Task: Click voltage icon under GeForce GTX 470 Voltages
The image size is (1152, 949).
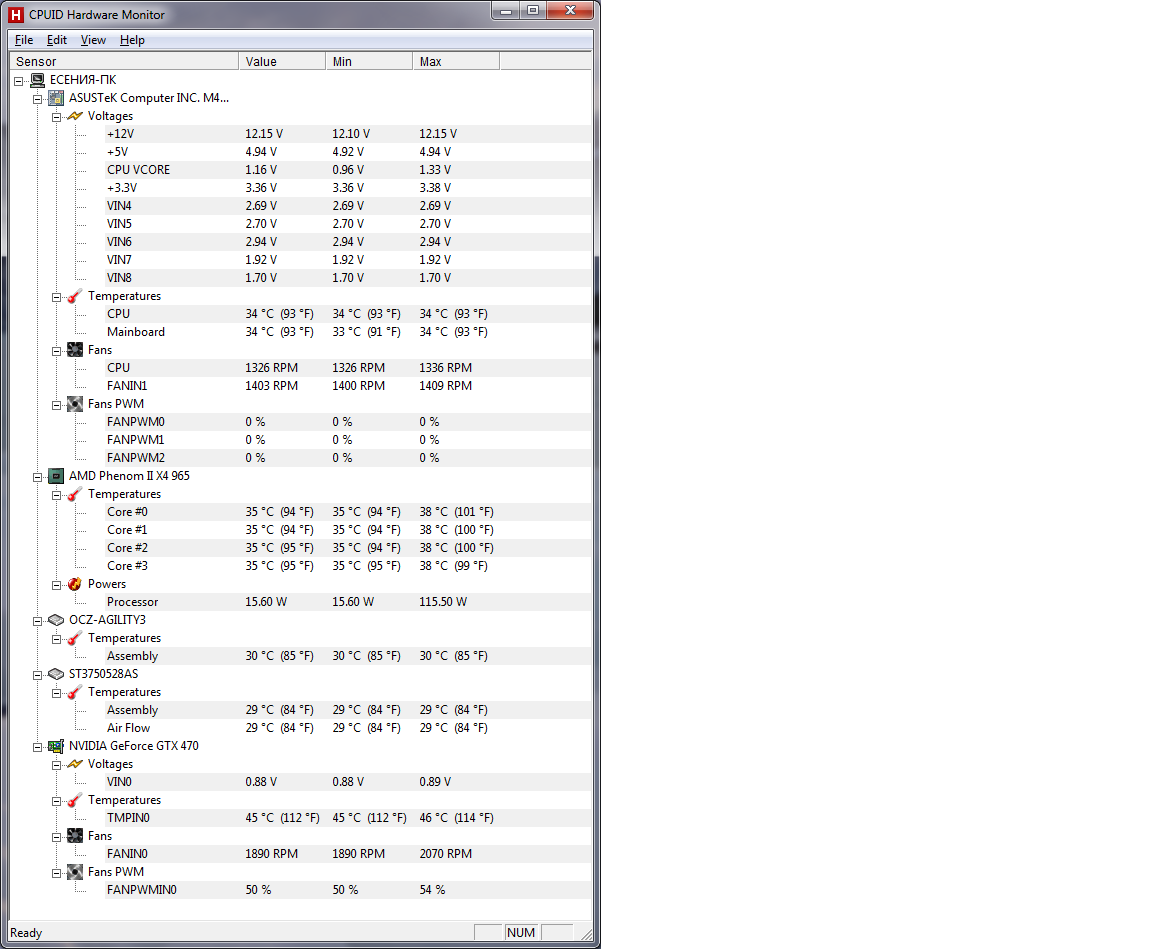Action: pyautogui.click(x=75, y=764)
